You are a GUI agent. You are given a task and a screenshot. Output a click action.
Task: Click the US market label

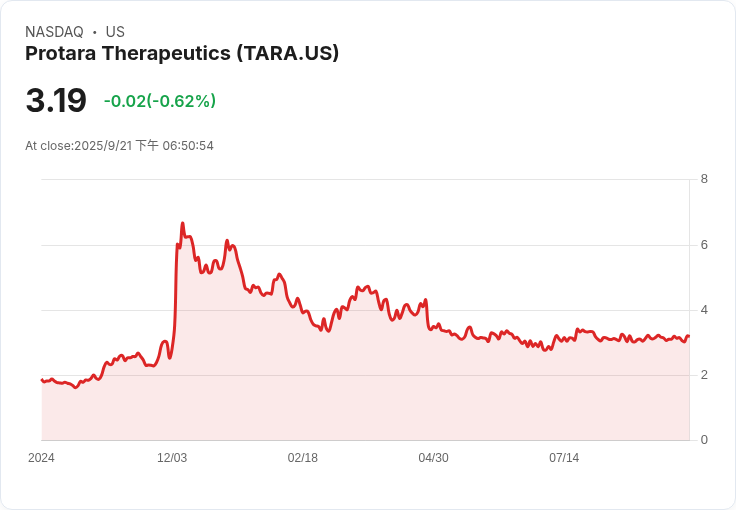[115, 32]
